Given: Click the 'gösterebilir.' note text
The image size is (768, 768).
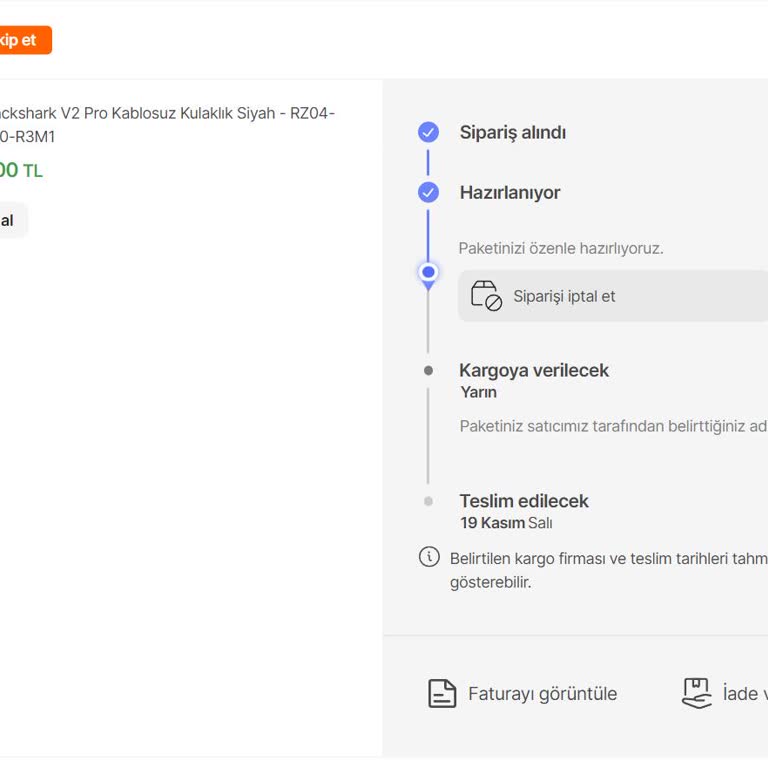Looking at the screenshot, I should pyautogui.click(x=491, y=582).
